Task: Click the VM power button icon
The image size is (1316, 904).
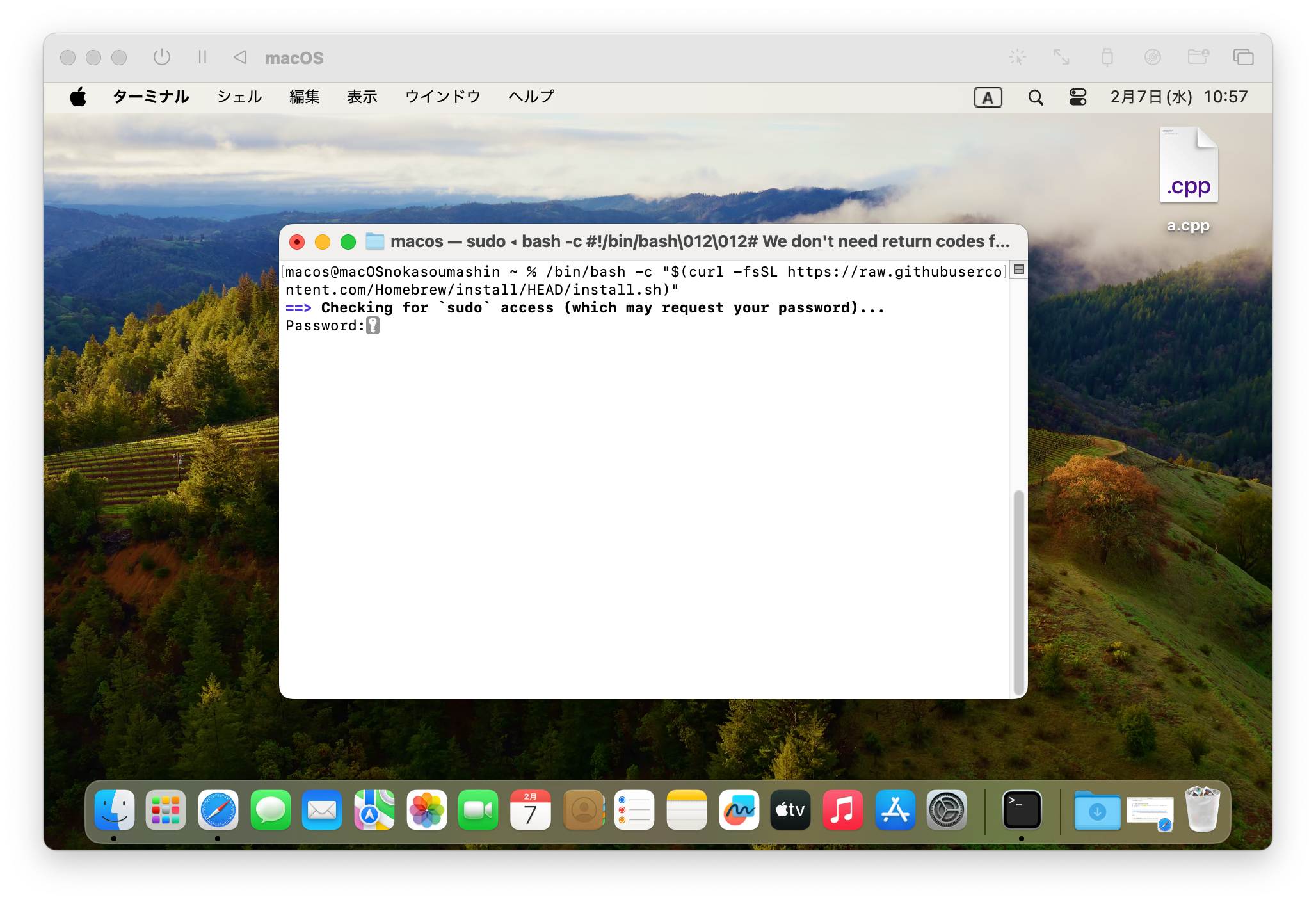Action: pyautogui.click(x=162, y=58)
